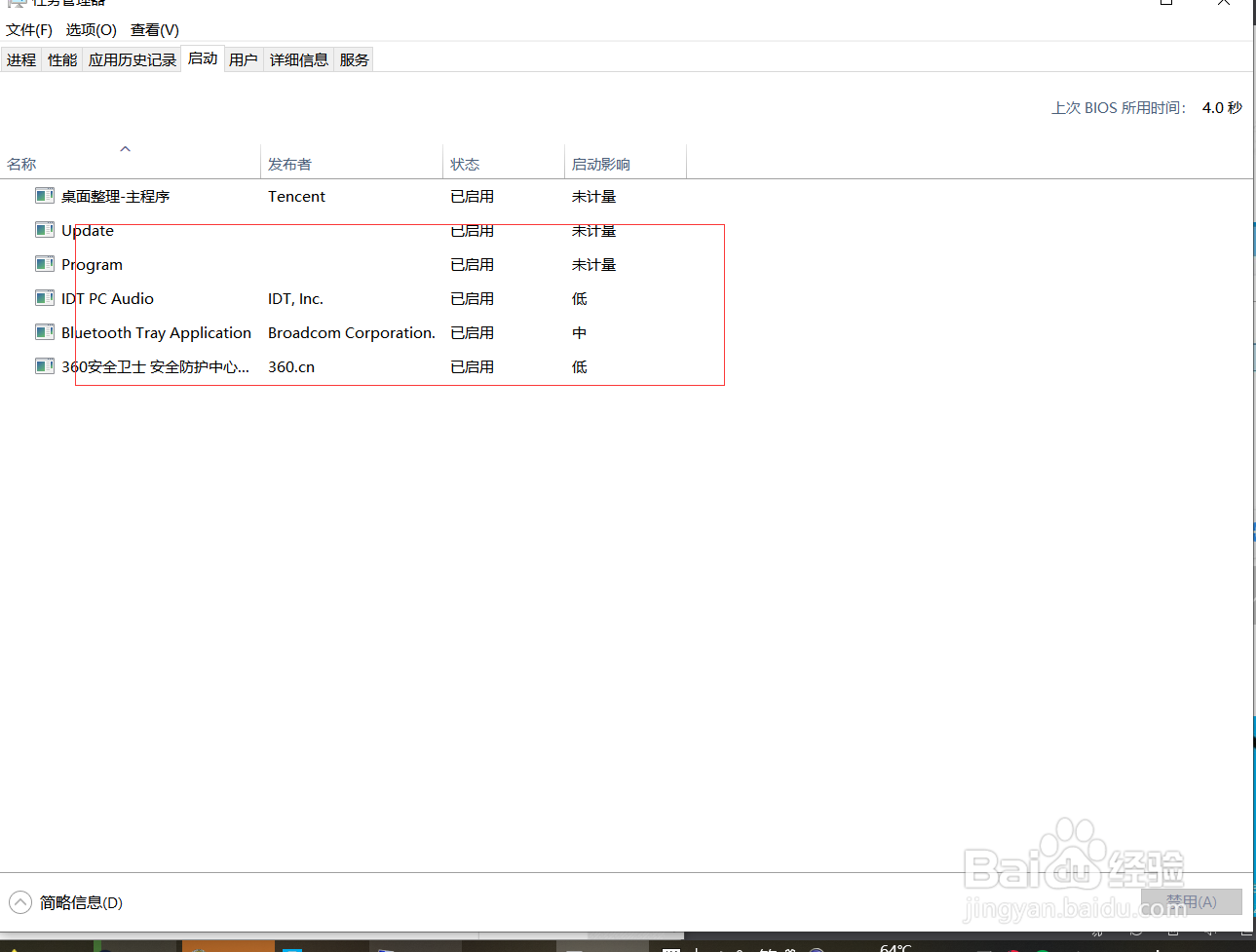1256x952 pixels.
Task: Sort by the 发布者 column header
Action: tap(352, 164)
